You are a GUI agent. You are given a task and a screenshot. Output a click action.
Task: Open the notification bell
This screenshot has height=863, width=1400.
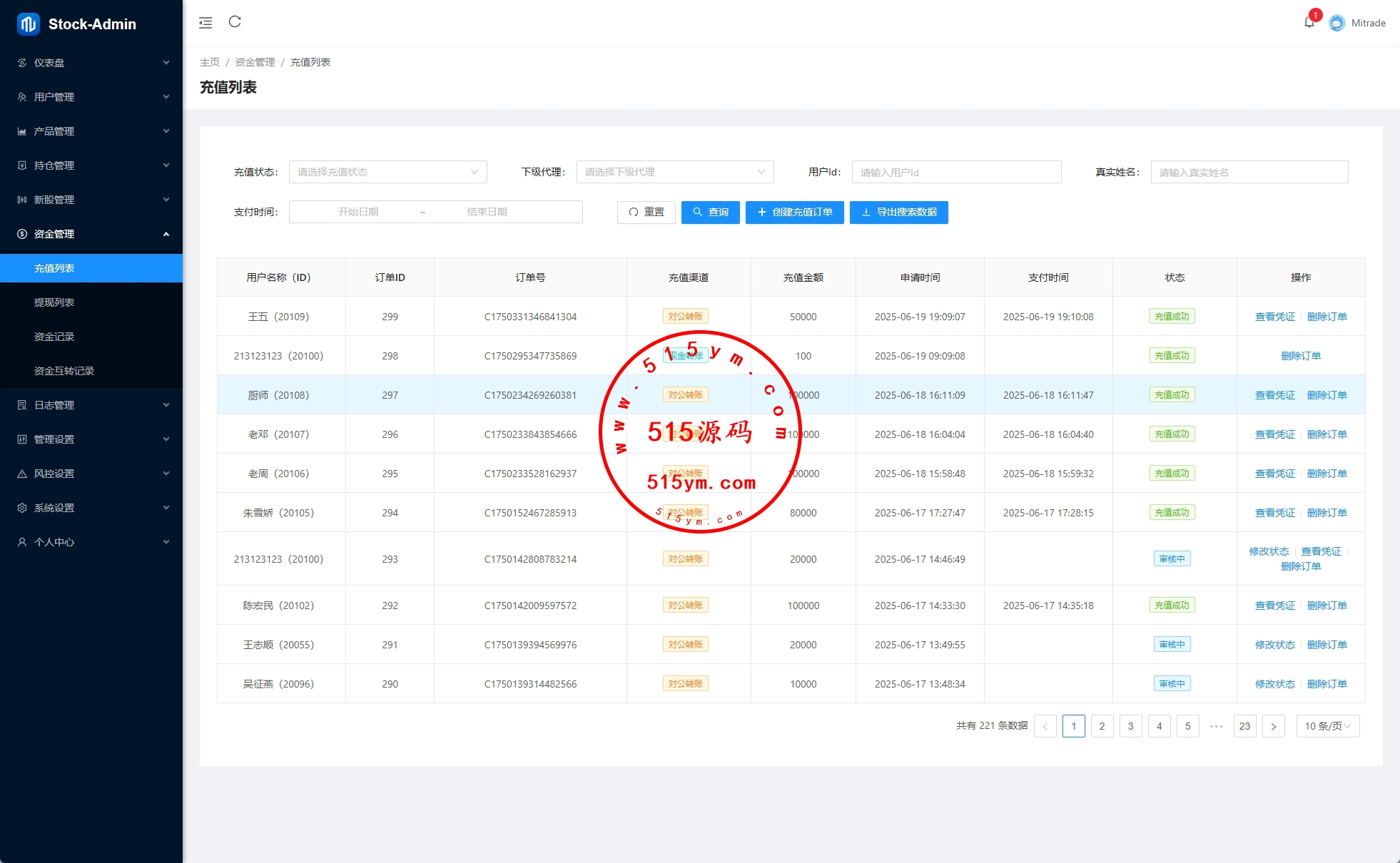click(x=1309, y=23)
